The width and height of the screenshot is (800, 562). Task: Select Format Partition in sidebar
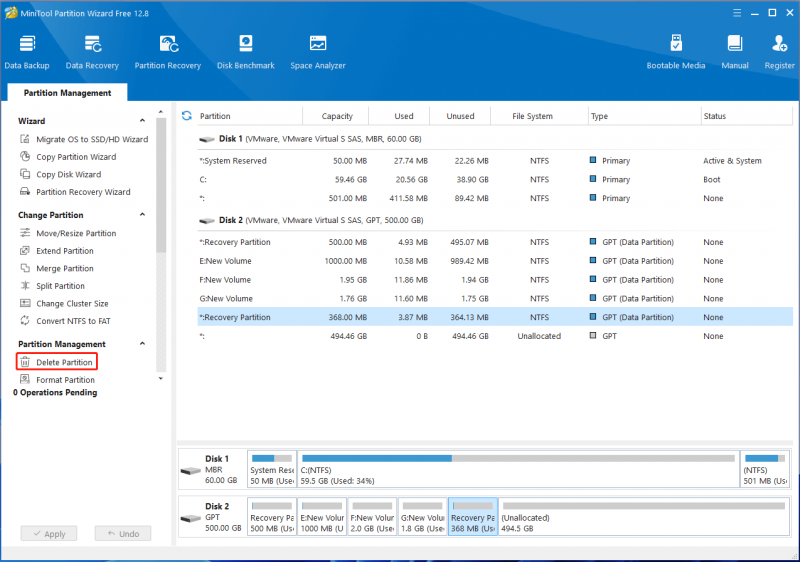(x=57, y=380)
